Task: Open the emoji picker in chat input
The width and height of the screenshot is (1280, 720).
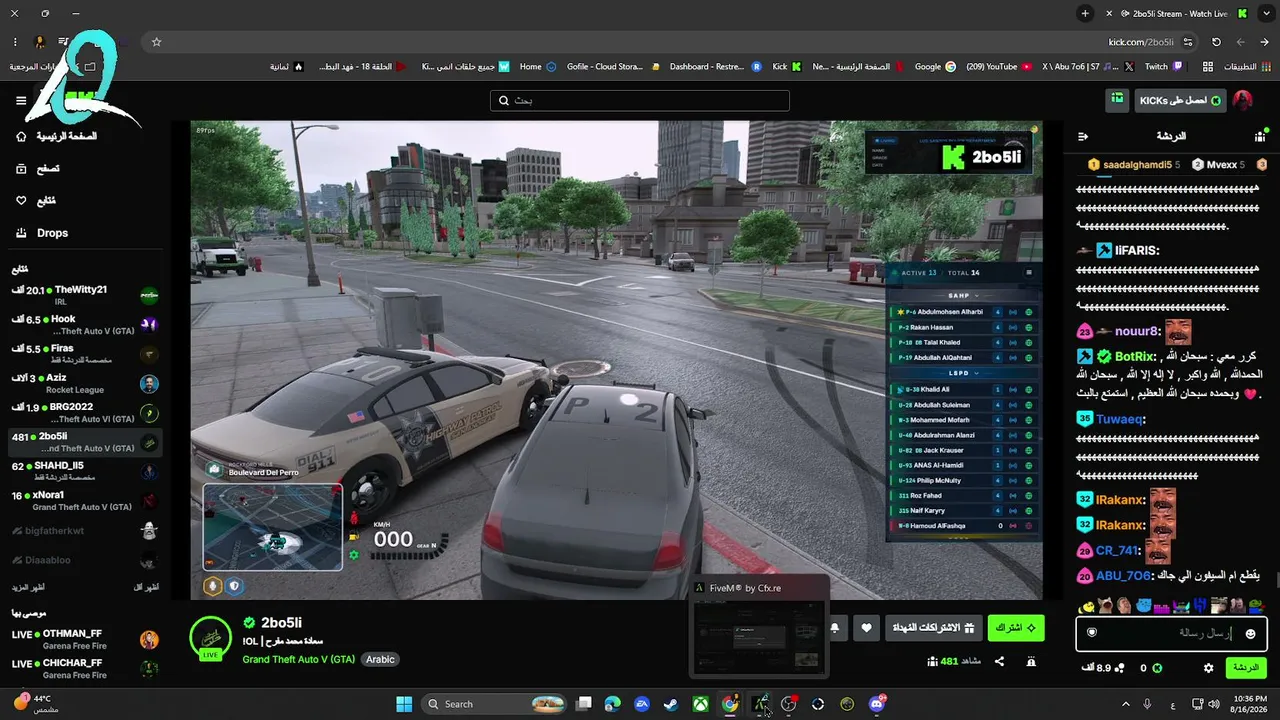Action: [x=1251, y=633]
